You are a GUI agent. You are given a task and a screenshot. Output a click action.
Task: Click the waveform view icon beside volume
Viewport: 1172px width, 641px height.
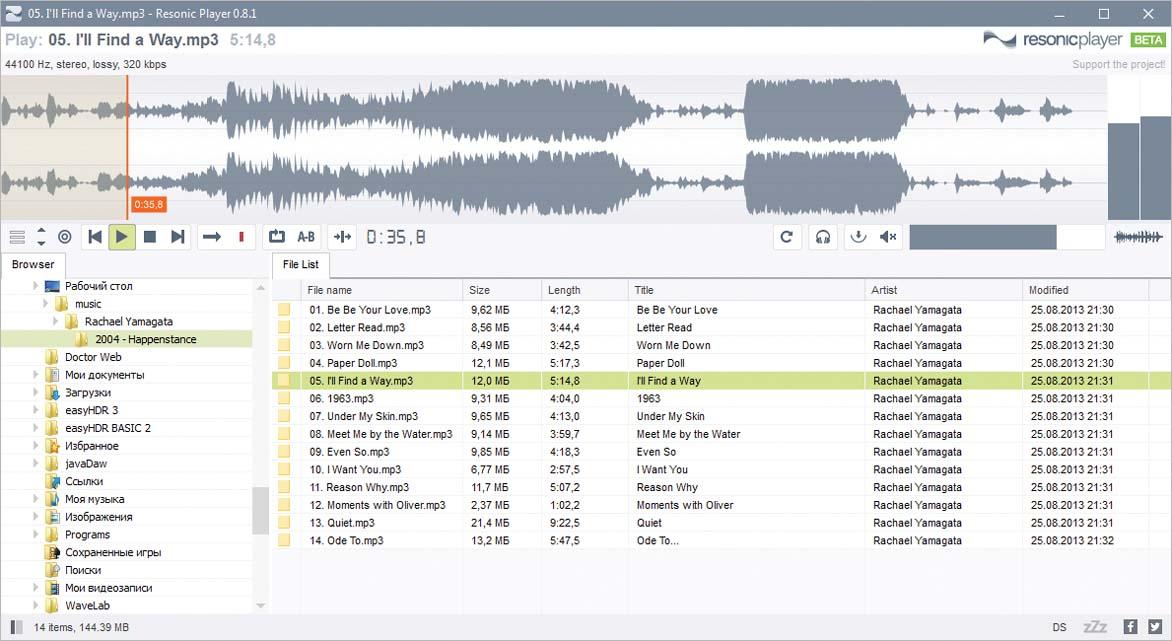point(1138,237)
